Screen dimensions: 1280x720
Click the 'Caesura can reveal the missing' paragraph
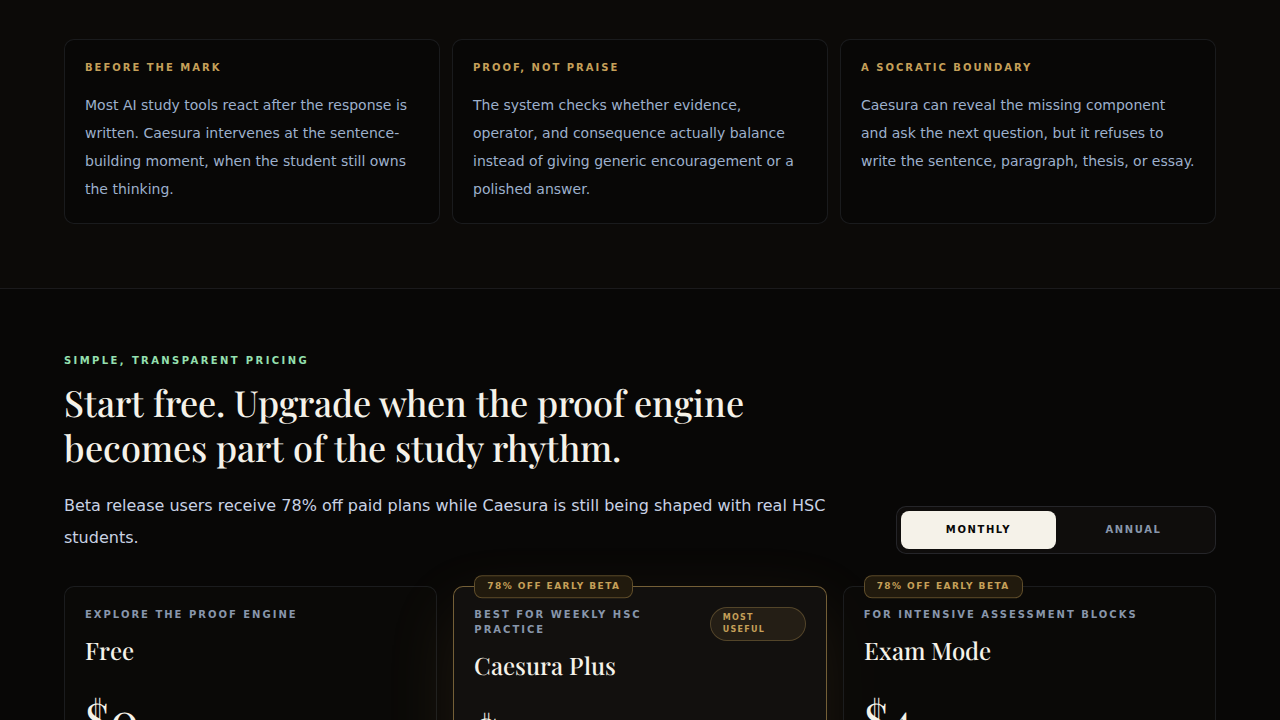[x=1028, y=133]
